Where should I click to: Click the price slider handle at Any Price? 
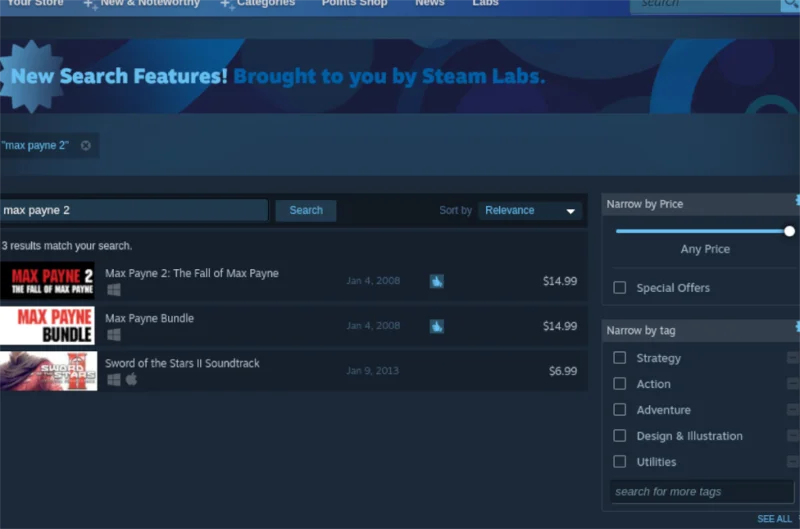(x=789, y=231)
